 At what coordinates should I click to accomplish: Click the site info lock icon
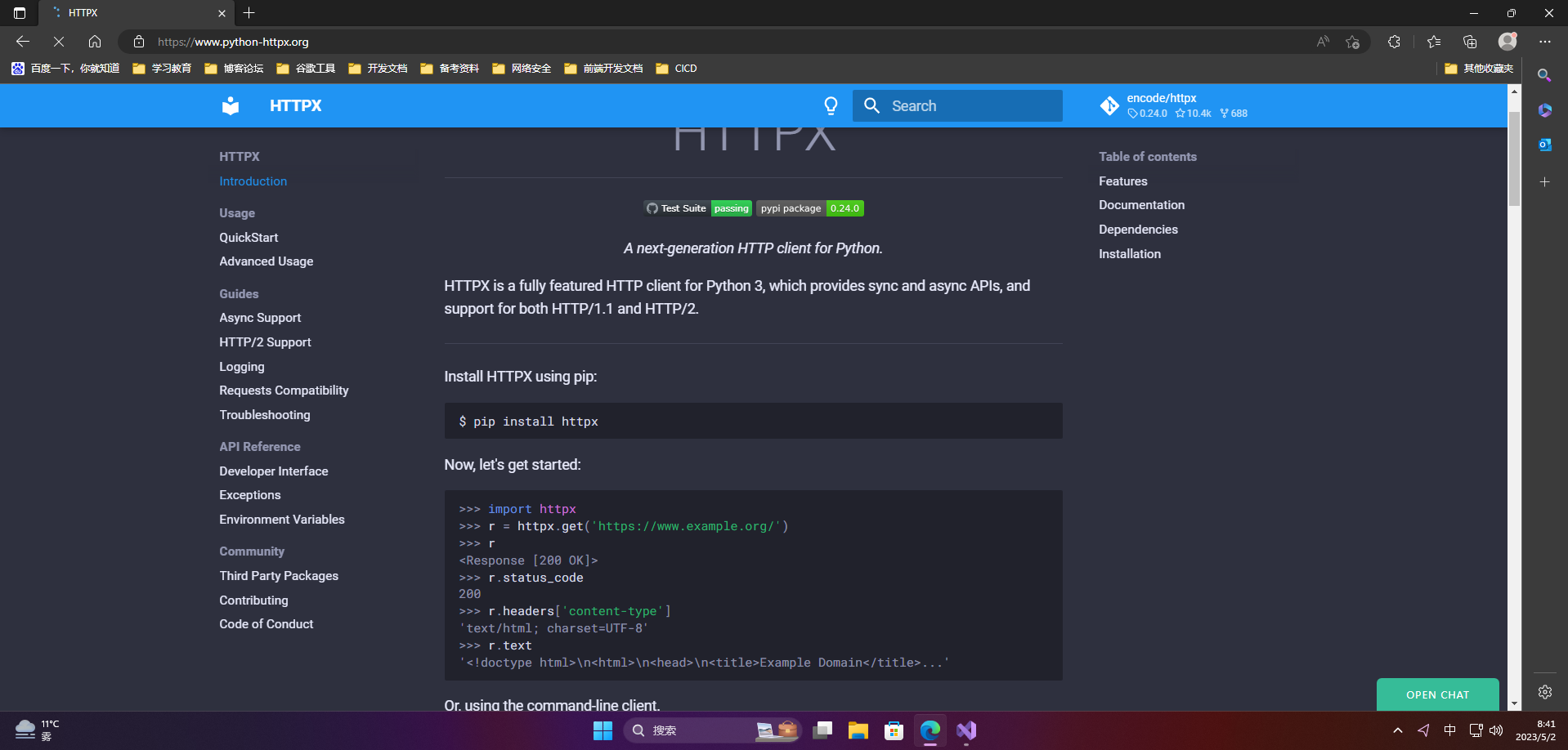pos(139,42)
